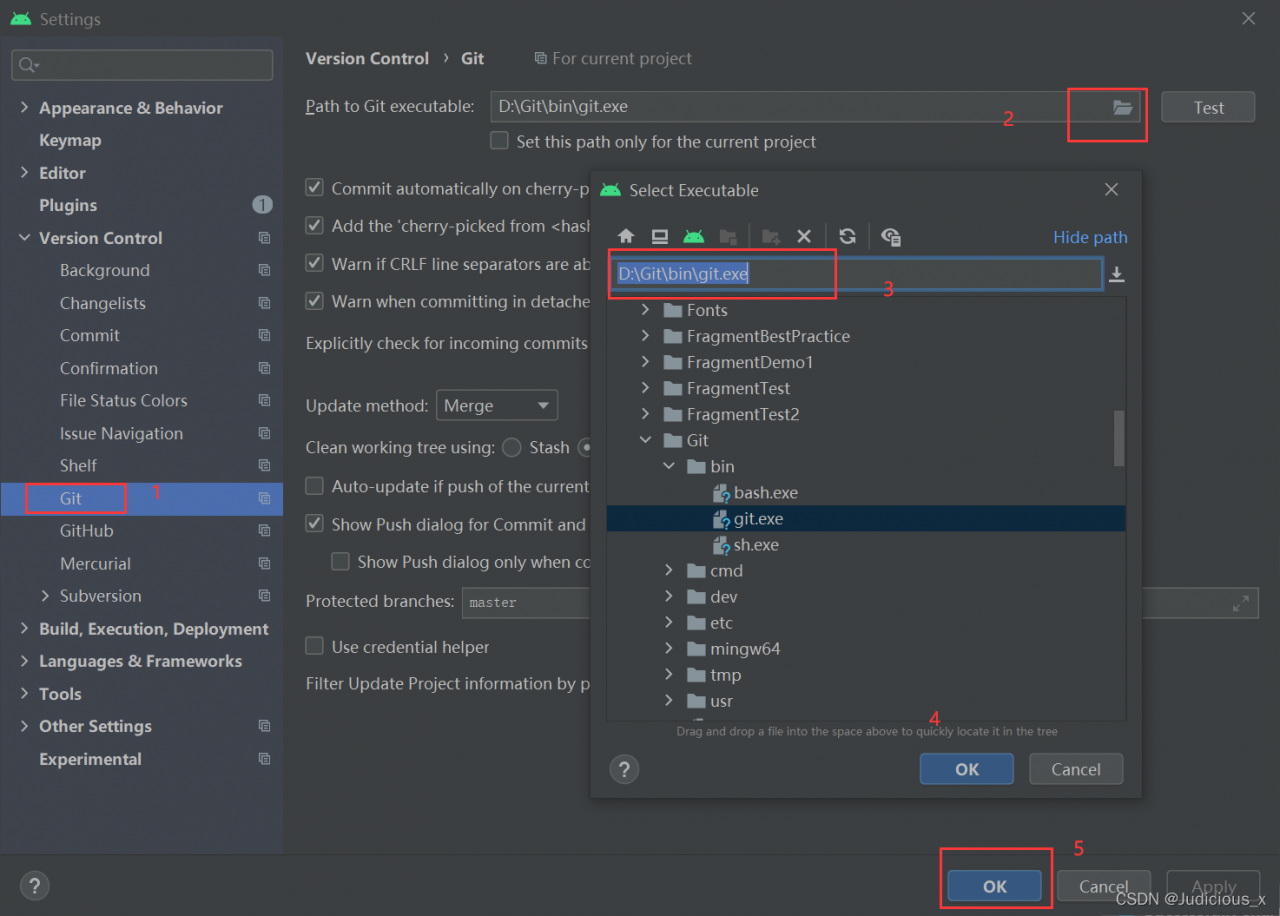This screenshot has width=1280, height=916.
Task: Click the search magnifier icon in settings search box
Action: 28,65
